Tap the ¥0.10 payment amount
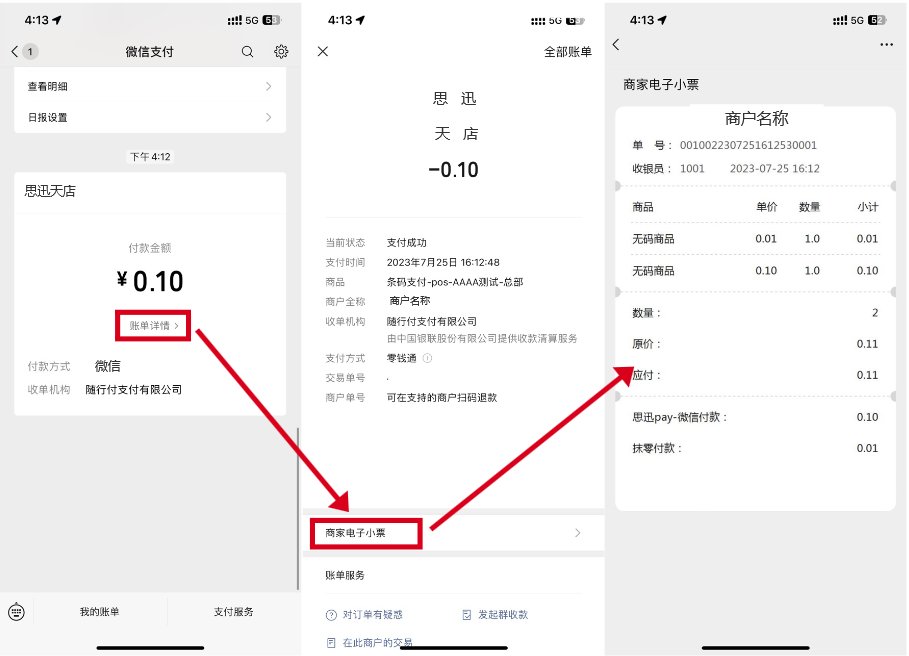909x656 pixels. pyautogui.click(x=150, y=282)
